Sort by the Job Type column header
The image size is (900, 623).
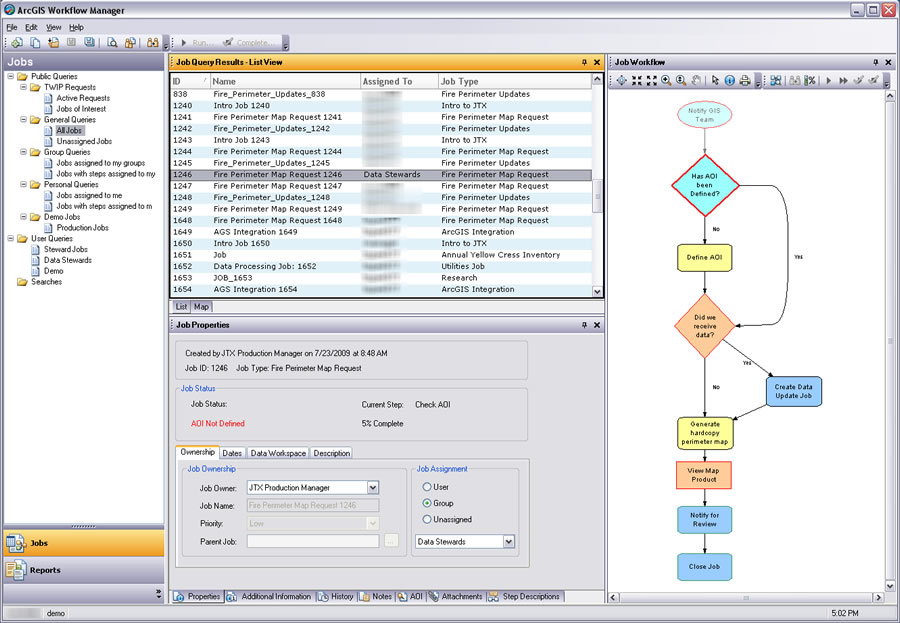tap(515, 82)
